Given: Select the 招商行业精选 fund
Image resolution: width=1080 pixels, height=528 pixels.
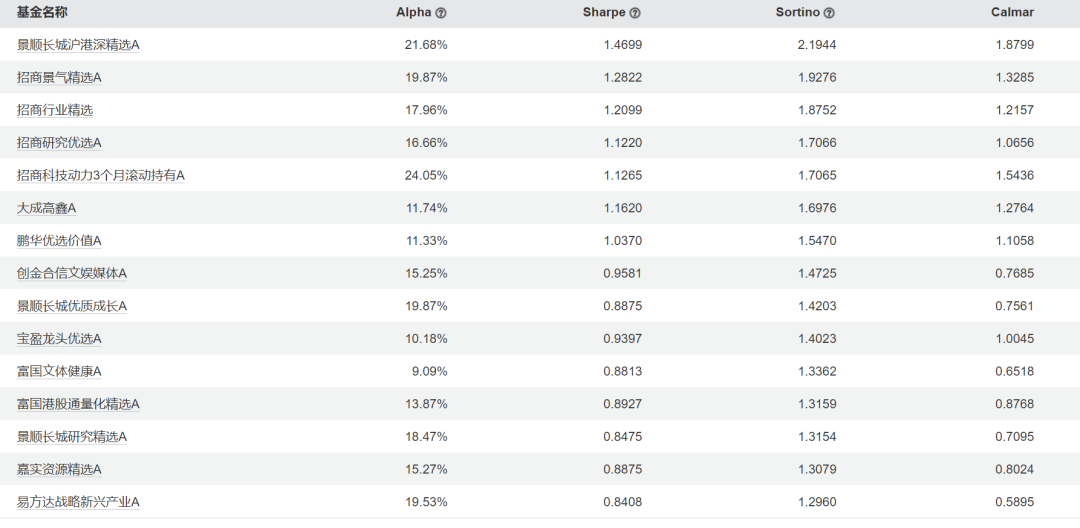Looking at the screenshot, I should (55, 110).
